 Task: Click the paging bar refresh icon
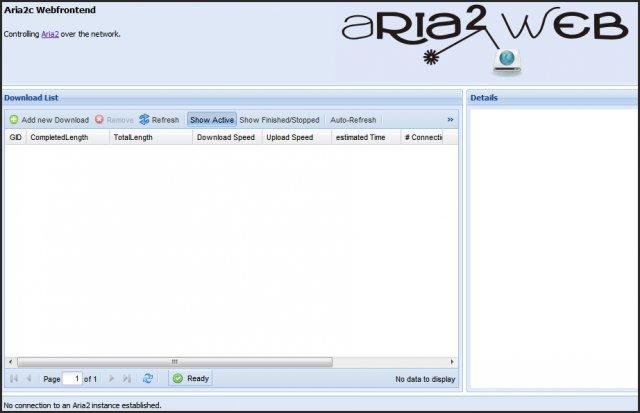[148, 378]
